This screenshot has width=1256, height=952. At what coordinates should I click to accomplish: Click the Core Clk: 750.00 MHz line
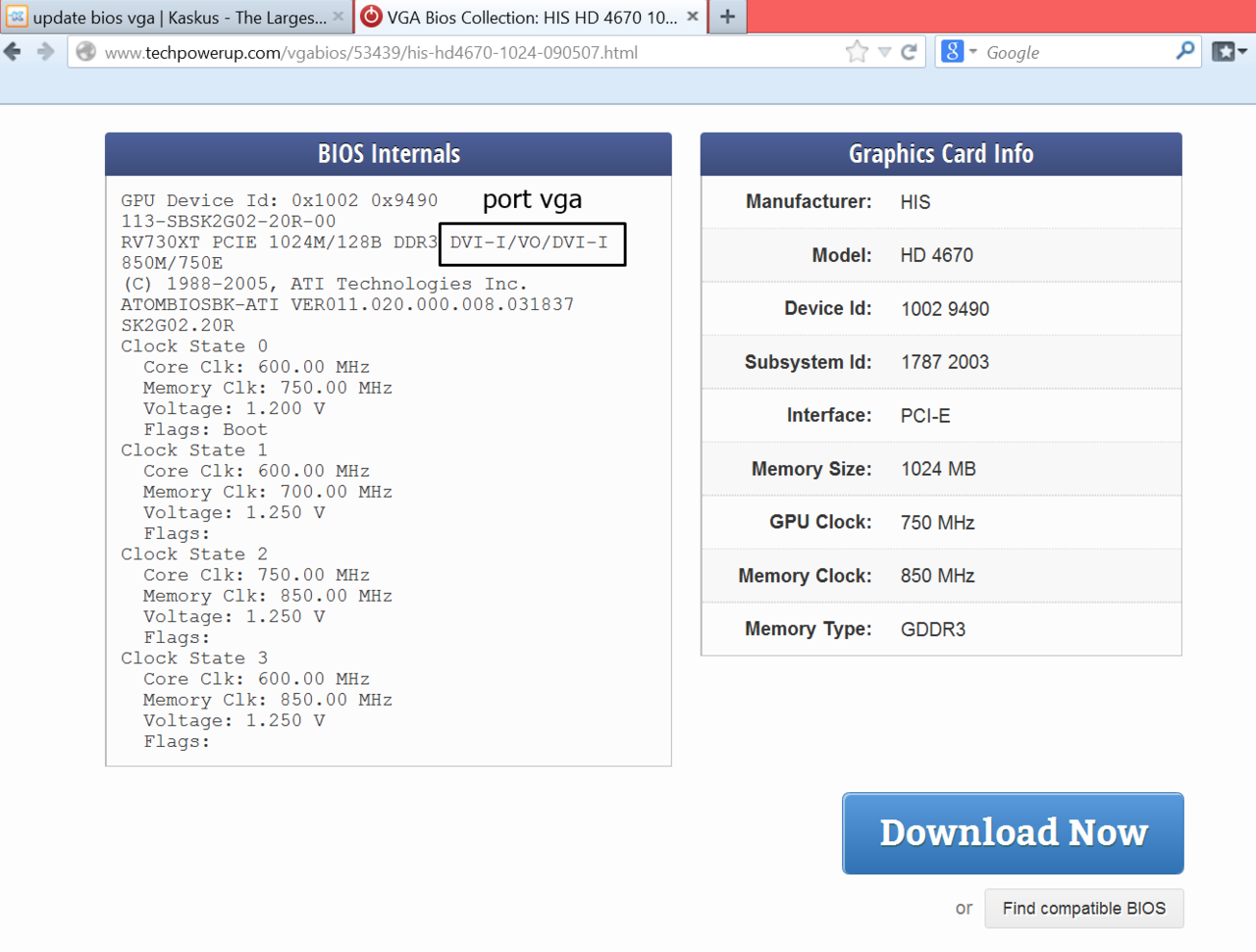(x=257, y=575)
